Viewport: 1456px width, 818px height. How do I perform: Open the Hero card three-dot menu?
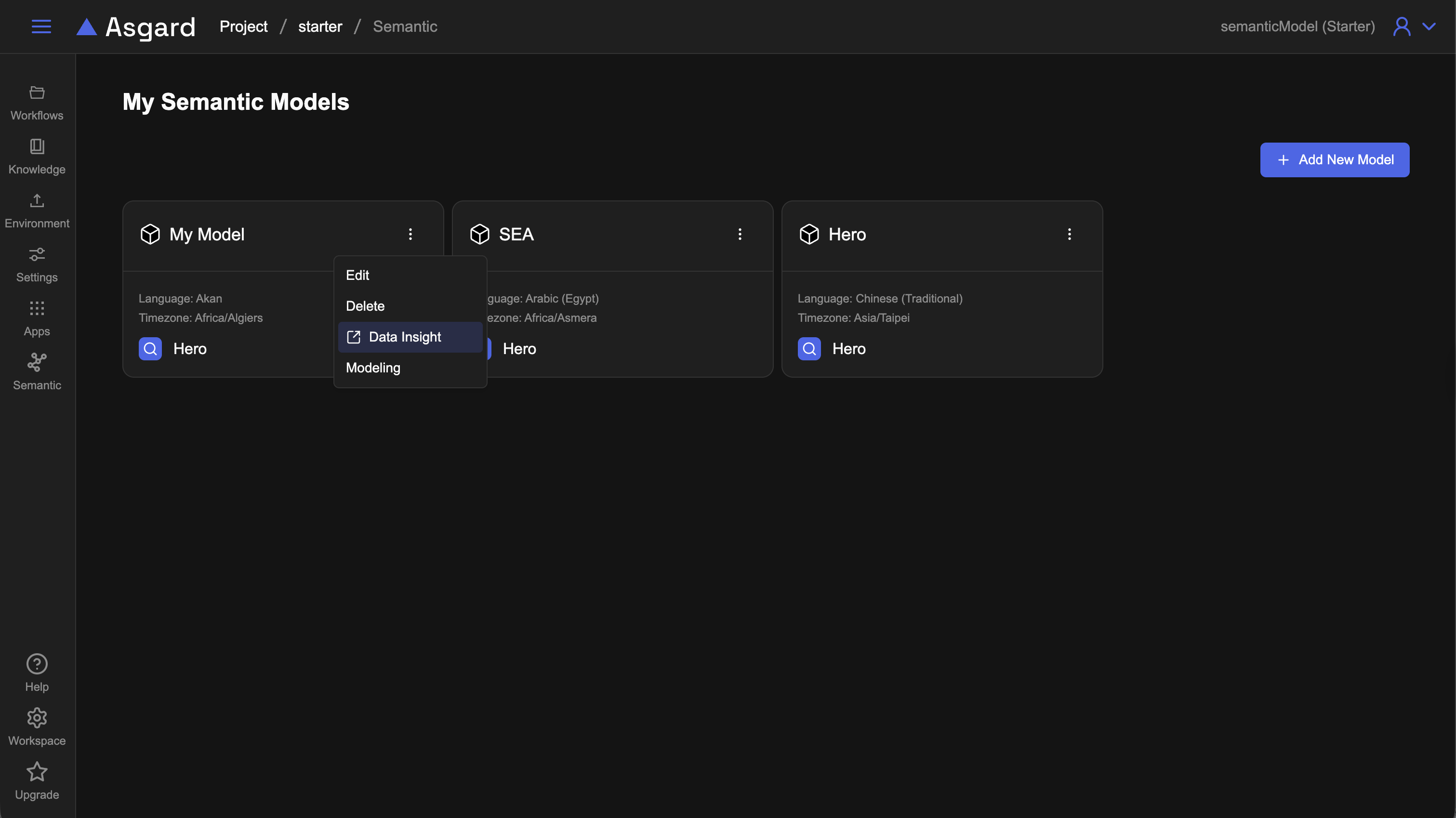tap(1069, 234)
